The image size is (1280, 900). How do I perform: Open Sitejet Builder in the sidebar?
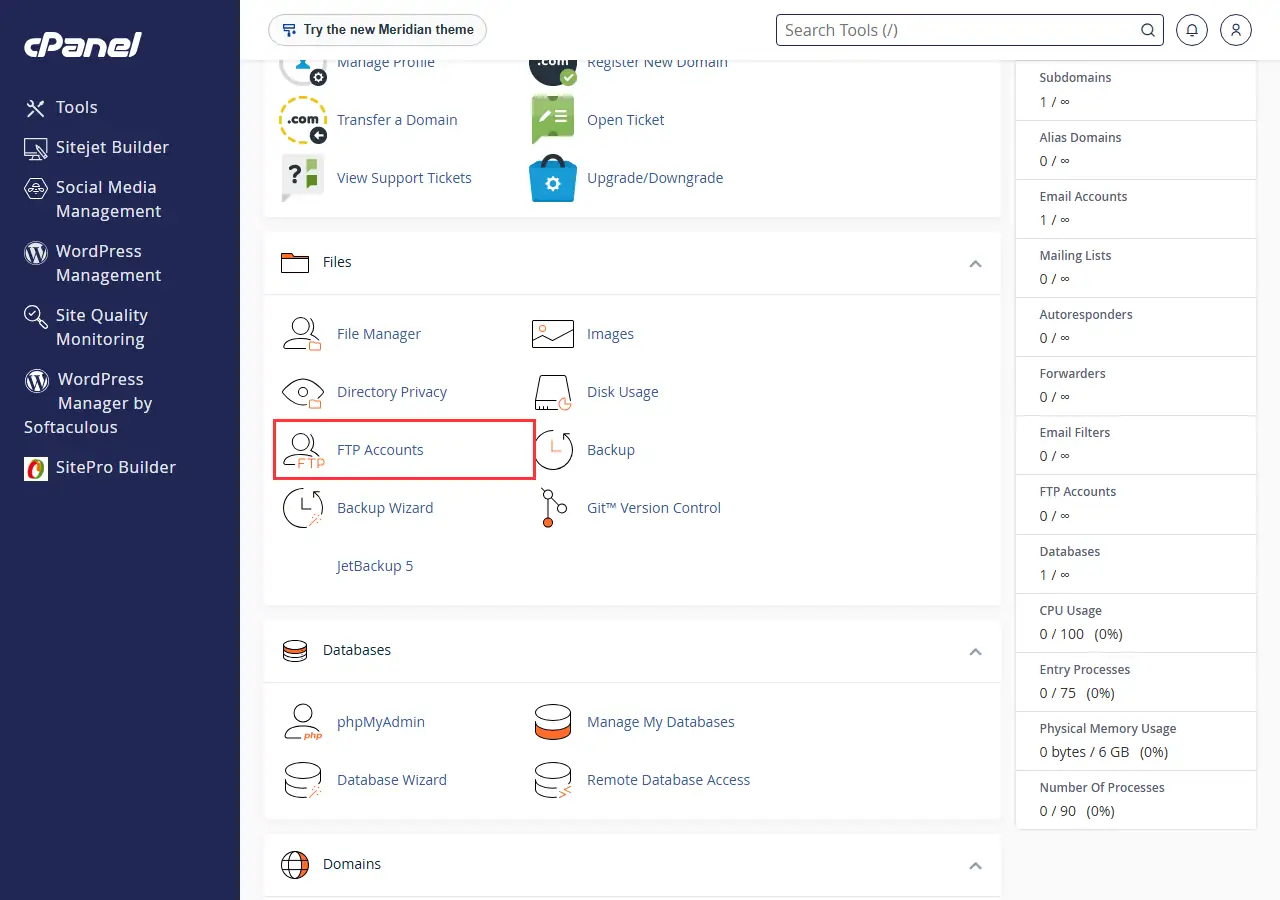tap(97, 147)
